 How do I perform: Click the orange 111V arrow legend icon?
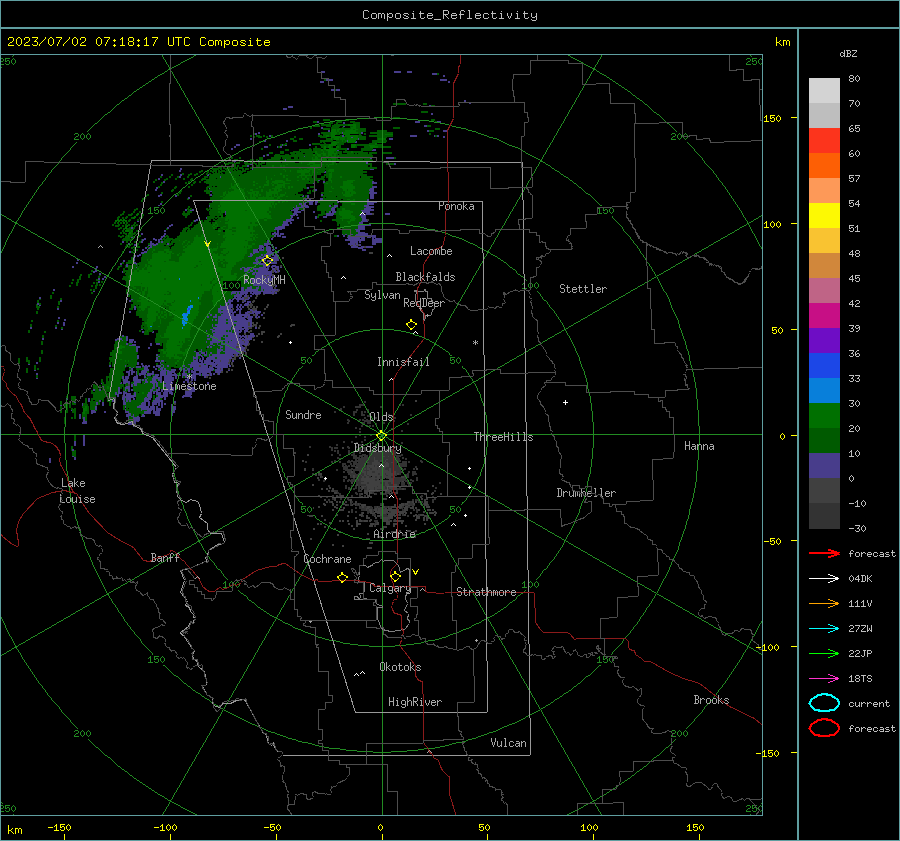click(x=824, y=603)
